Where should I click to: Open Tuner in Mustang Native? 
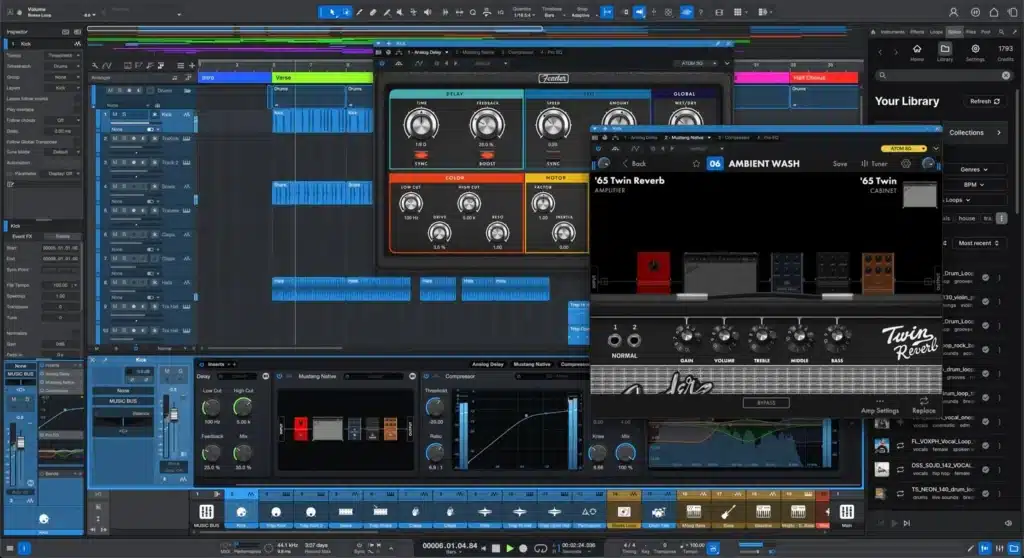[x=874, y=163]
